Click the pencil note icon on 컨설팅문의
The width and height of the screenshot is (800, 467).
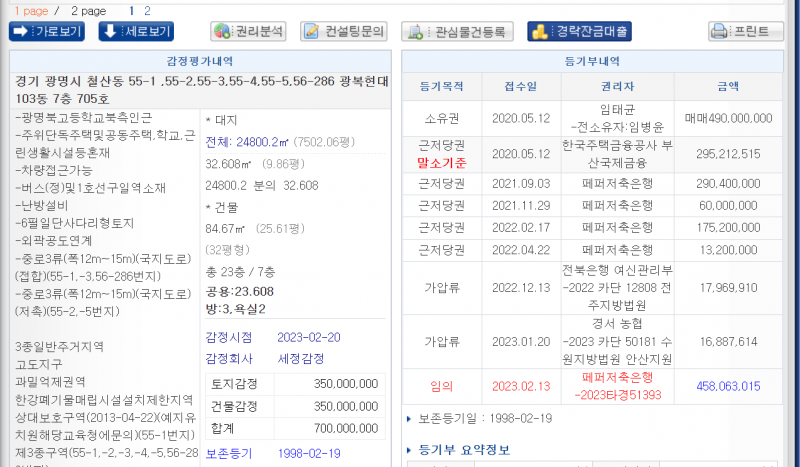click(x=311, y=32)
